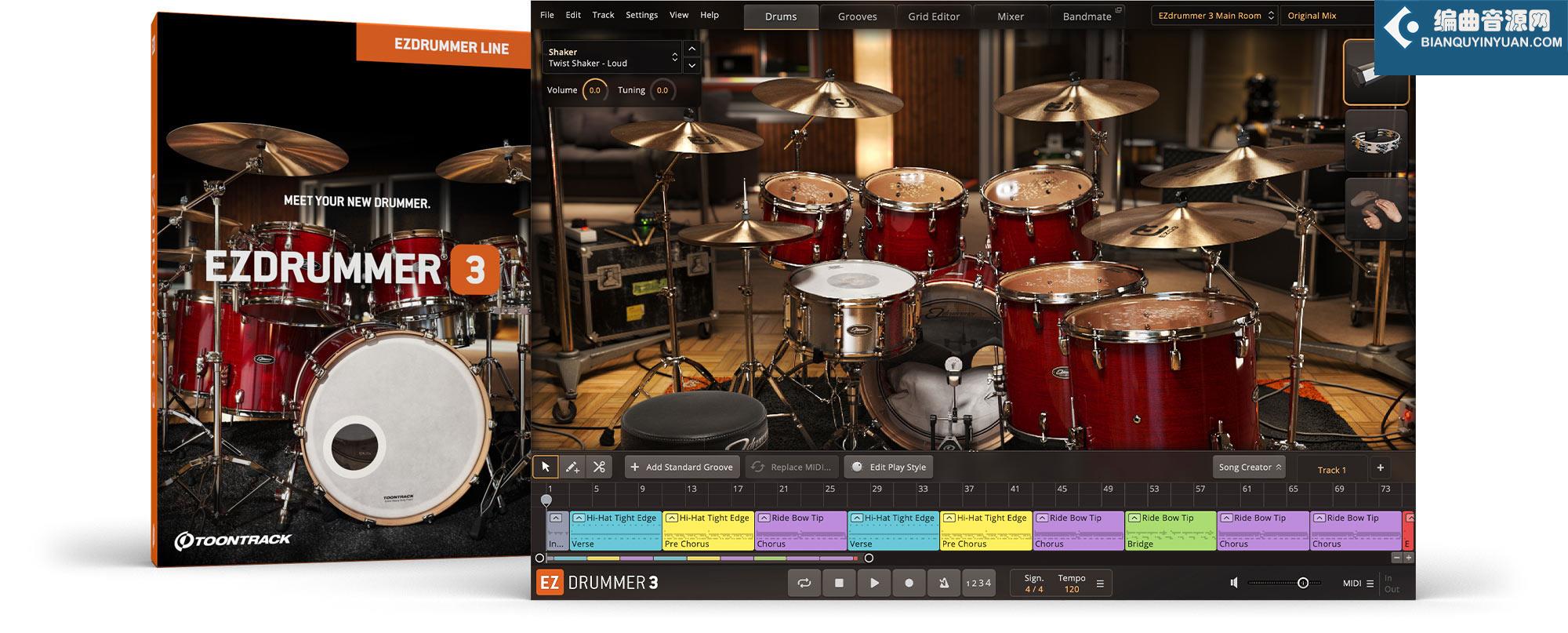Click the kick drum pedal beater

point(953,365)
